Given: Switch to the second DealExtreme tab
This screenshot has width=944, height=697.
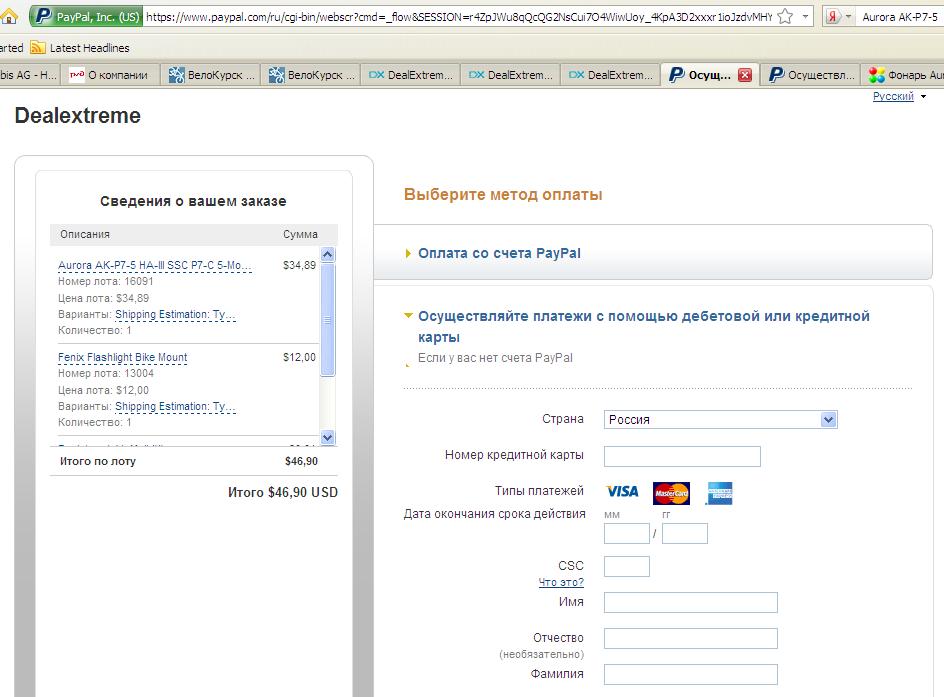Looking at the screenshot, I should pos(511,75).
